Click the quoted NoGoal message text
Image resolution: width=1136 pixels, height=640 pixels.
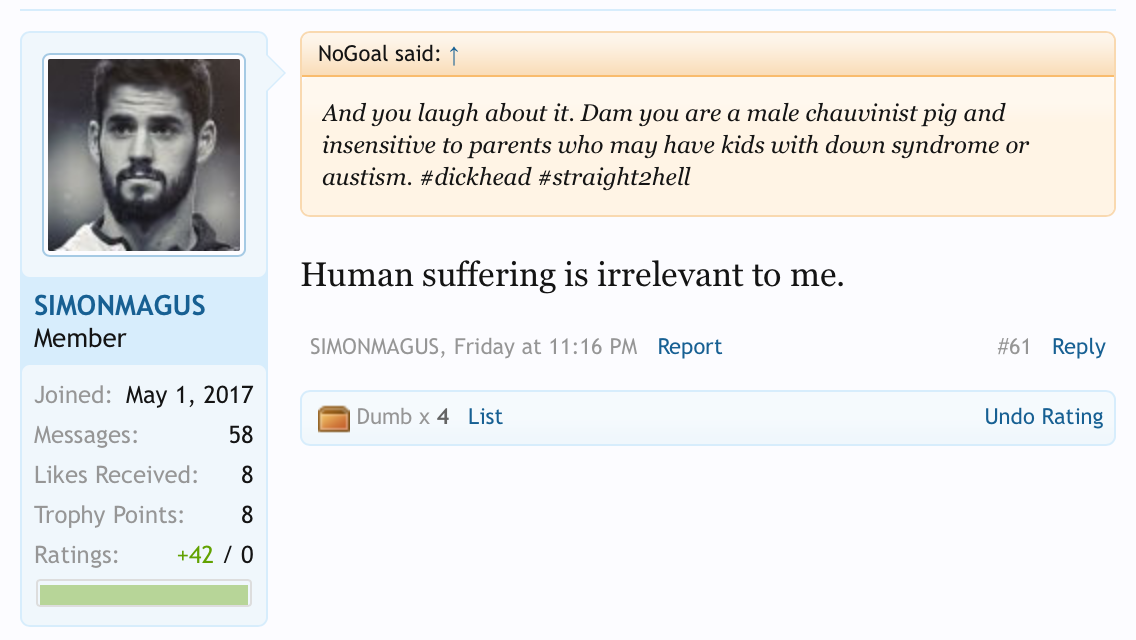coord(675,146)
